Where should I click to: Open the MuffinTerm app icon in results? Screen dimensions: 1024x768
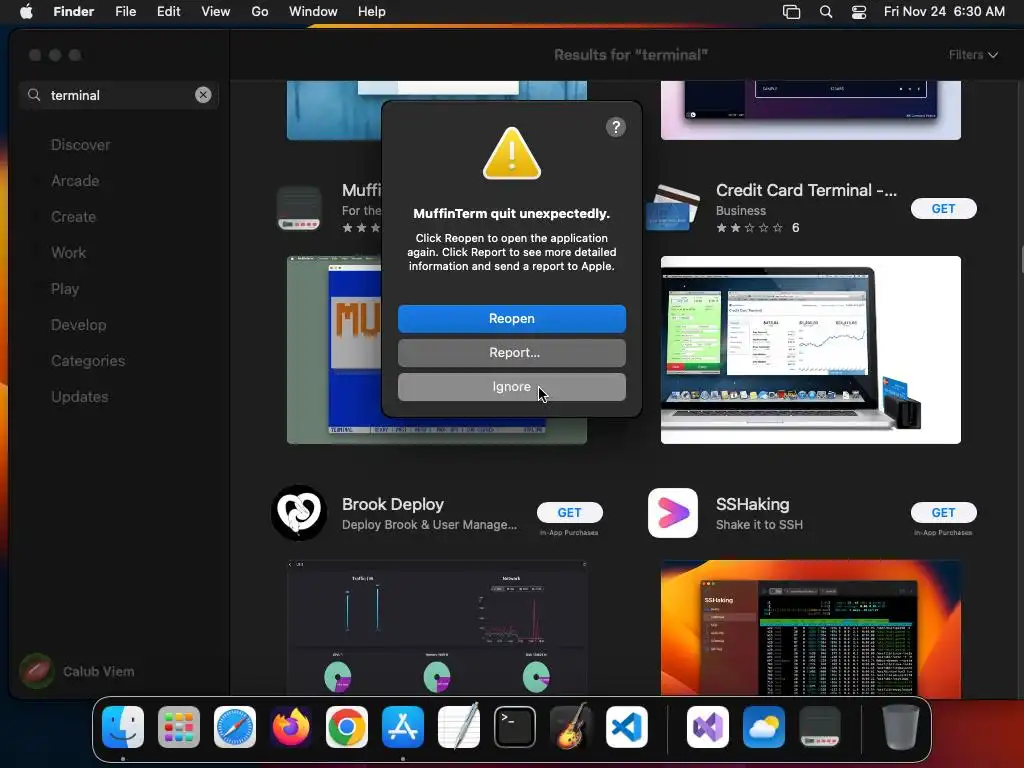tap(298, 208)
